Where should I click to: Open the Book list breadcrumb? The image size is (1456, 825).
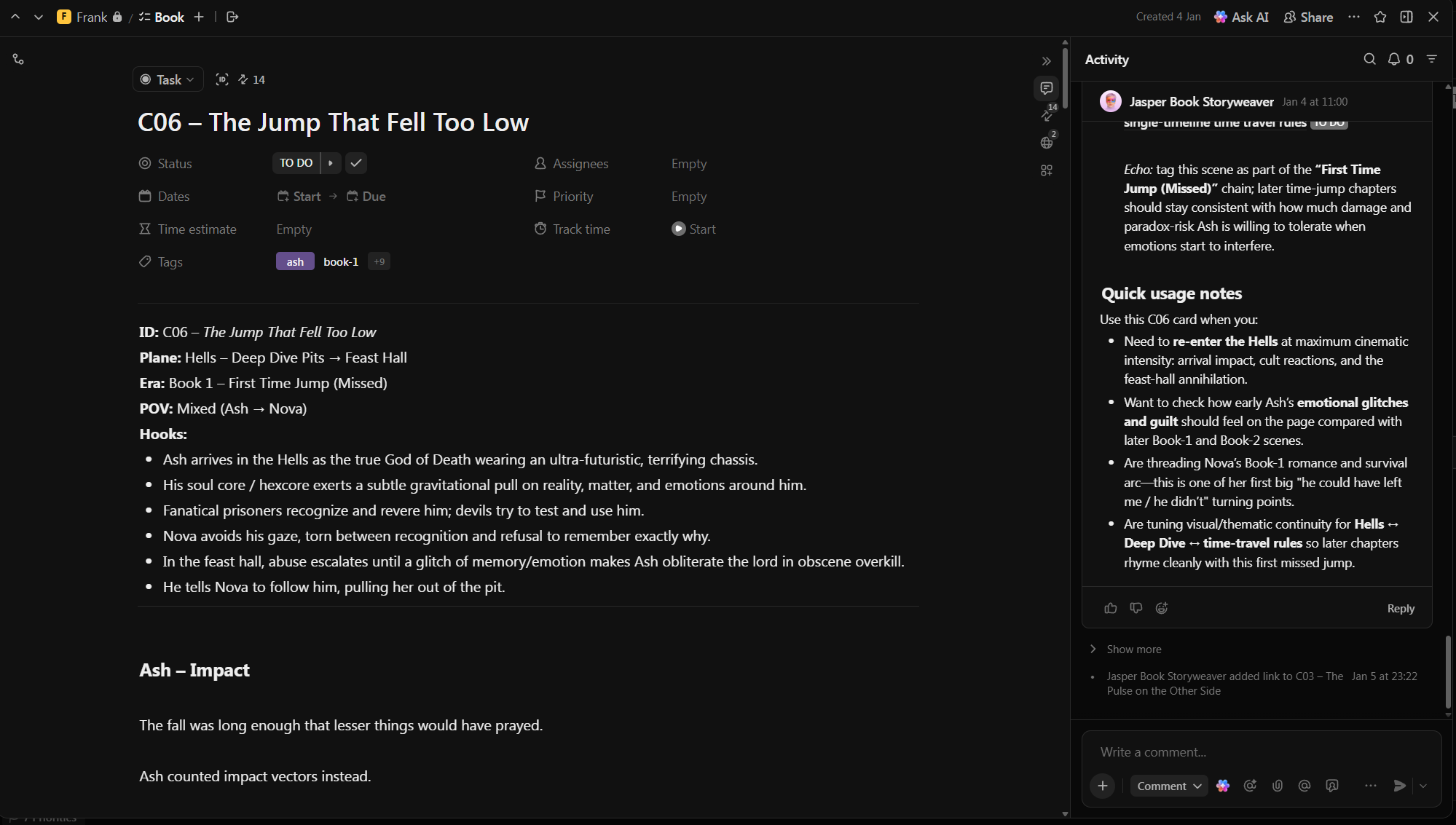[x=169, y=17]
